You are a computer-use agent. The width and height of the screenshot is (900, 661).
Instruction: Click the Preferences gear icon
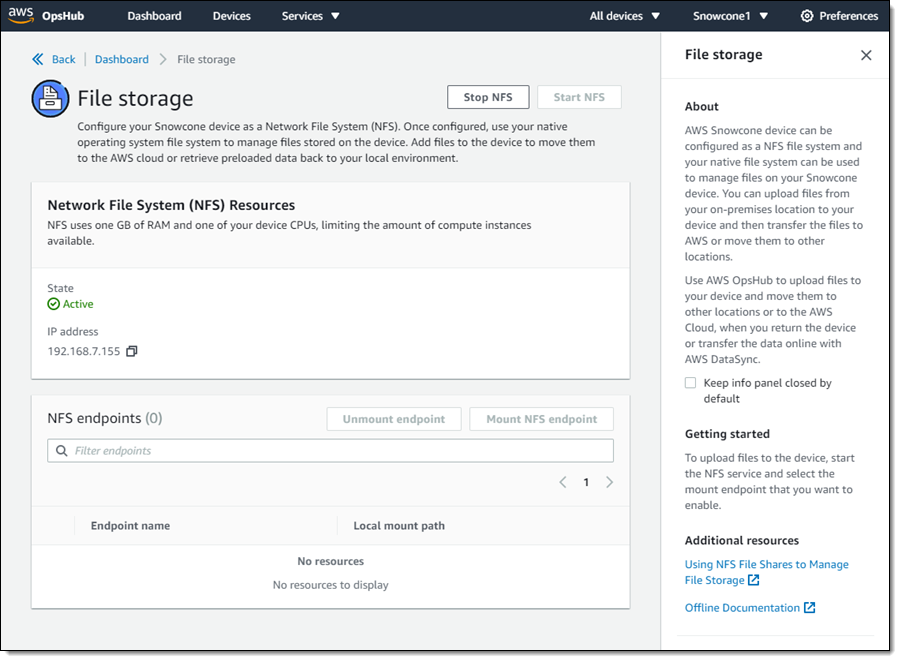[807, 16]
